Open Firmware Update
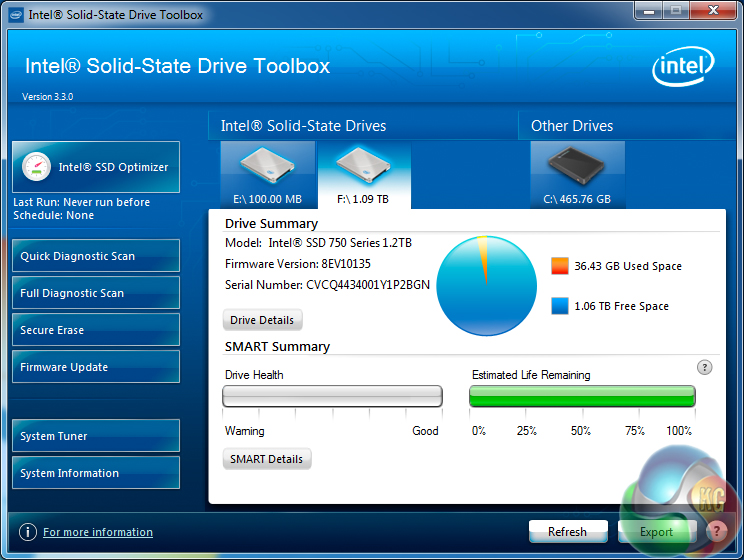This screenshot has height=560, width=744. pos(96,367)
